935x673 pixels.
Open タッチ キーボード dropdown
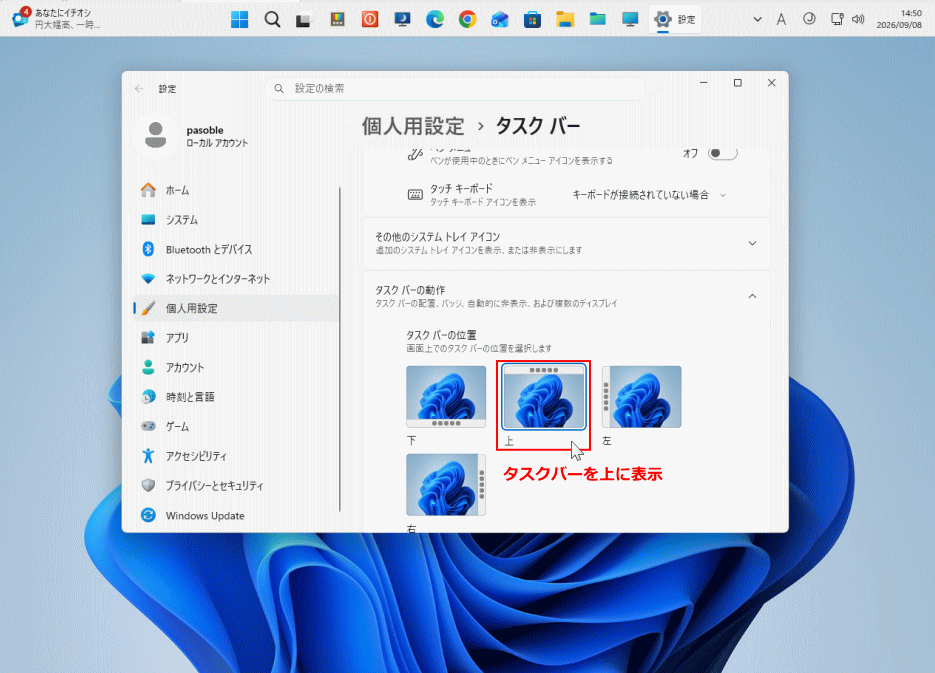click(x=649, y=195)
